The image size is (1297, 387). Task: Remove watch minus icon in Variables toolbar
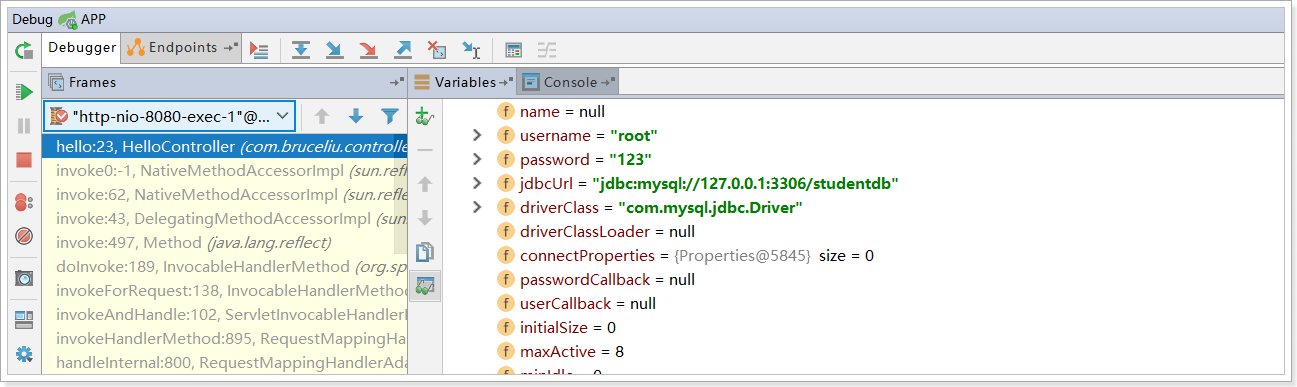425,150
